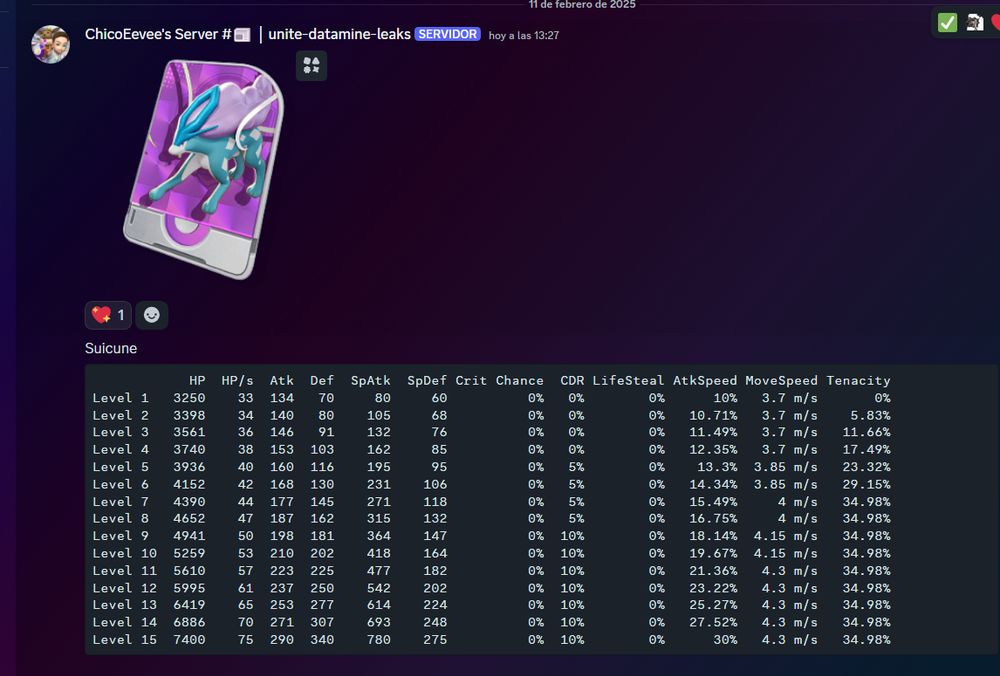The width and height of the screenshot is (1000, 676).
Task: Click Level 9 CDR value 10%
Action: 572,536
